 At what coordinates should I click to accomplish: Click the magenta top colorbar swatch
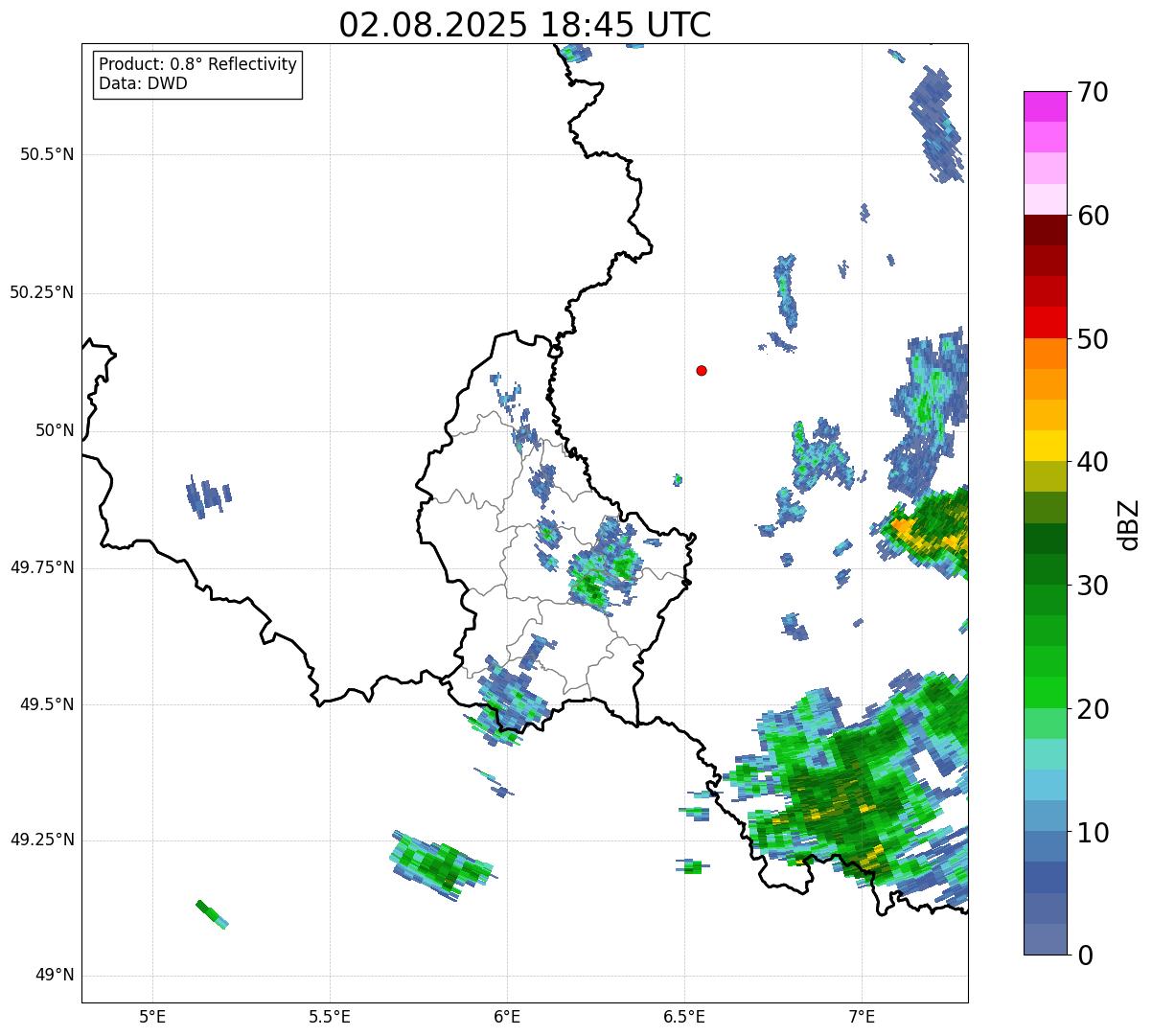(x=1046, y=106)
